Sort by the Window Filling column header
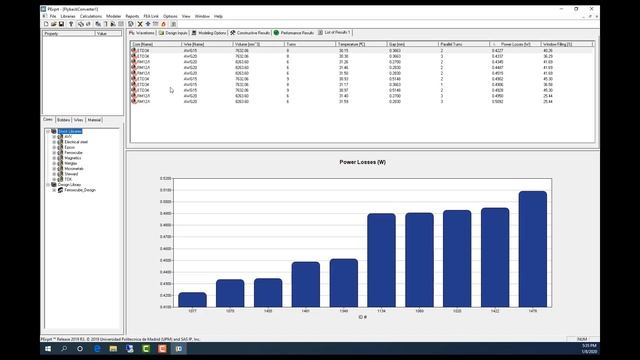 [567, 44]
